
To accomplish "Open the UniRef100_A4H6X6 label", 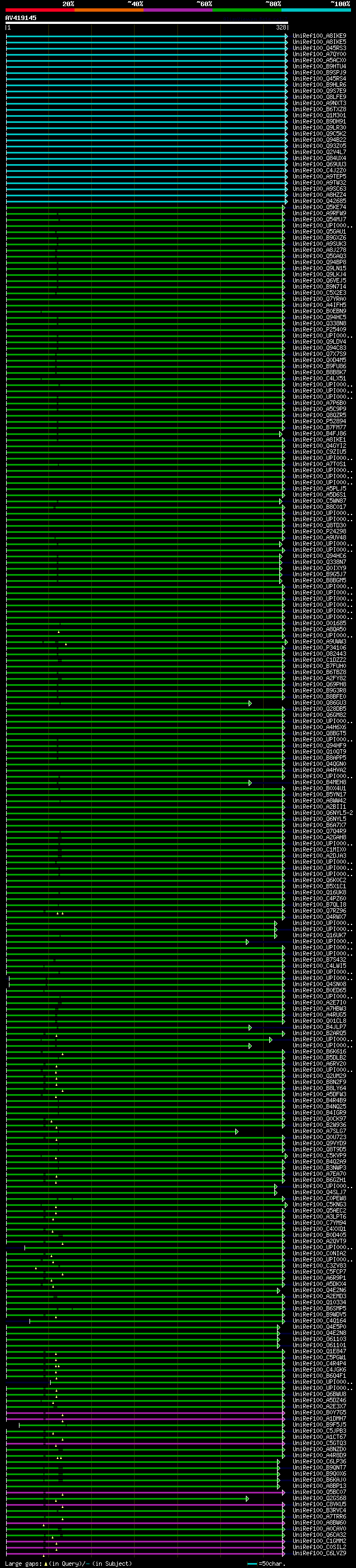I will click(x=319, y=728).
